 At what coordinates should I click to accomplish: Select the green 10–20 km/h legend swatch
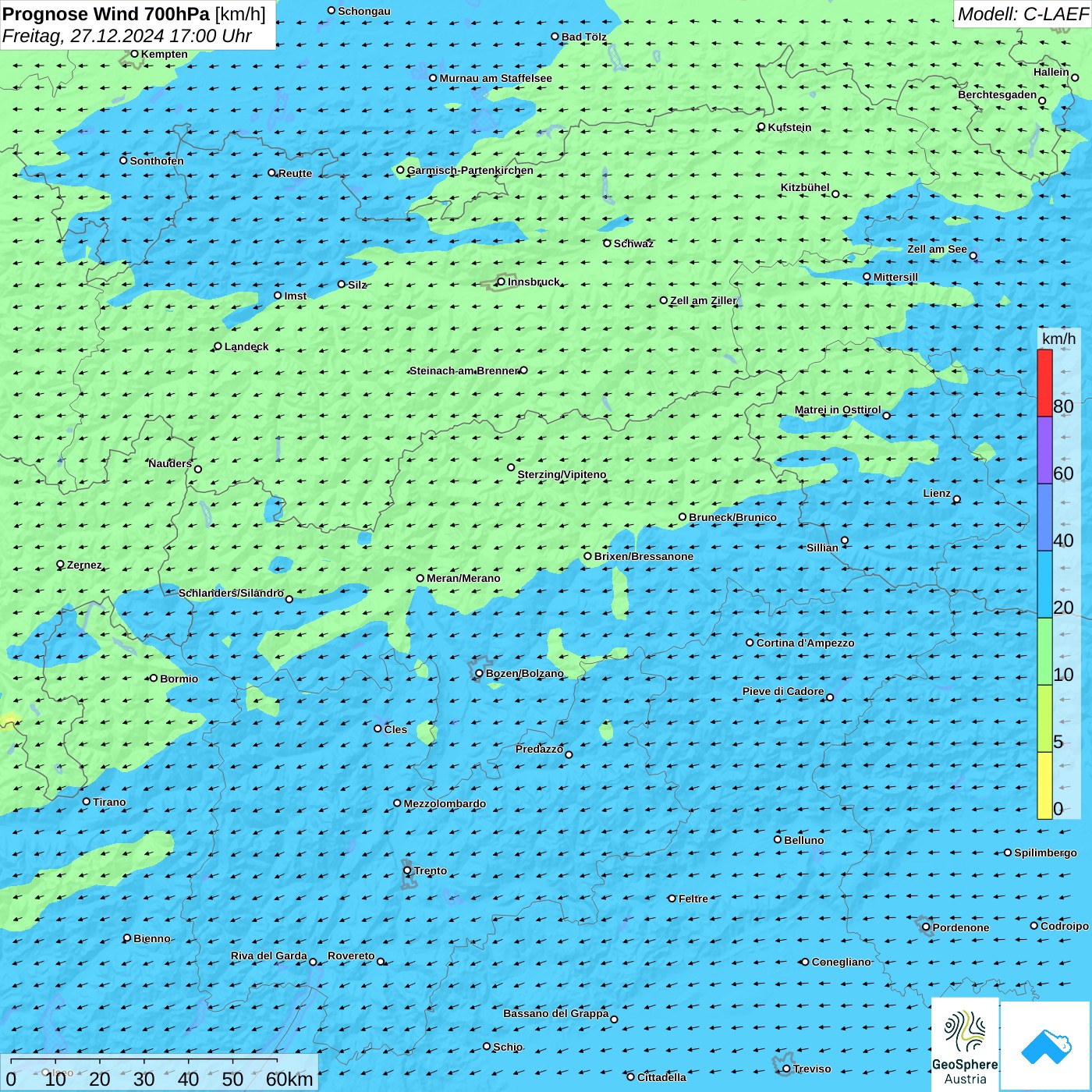[x=1044, y=651]
